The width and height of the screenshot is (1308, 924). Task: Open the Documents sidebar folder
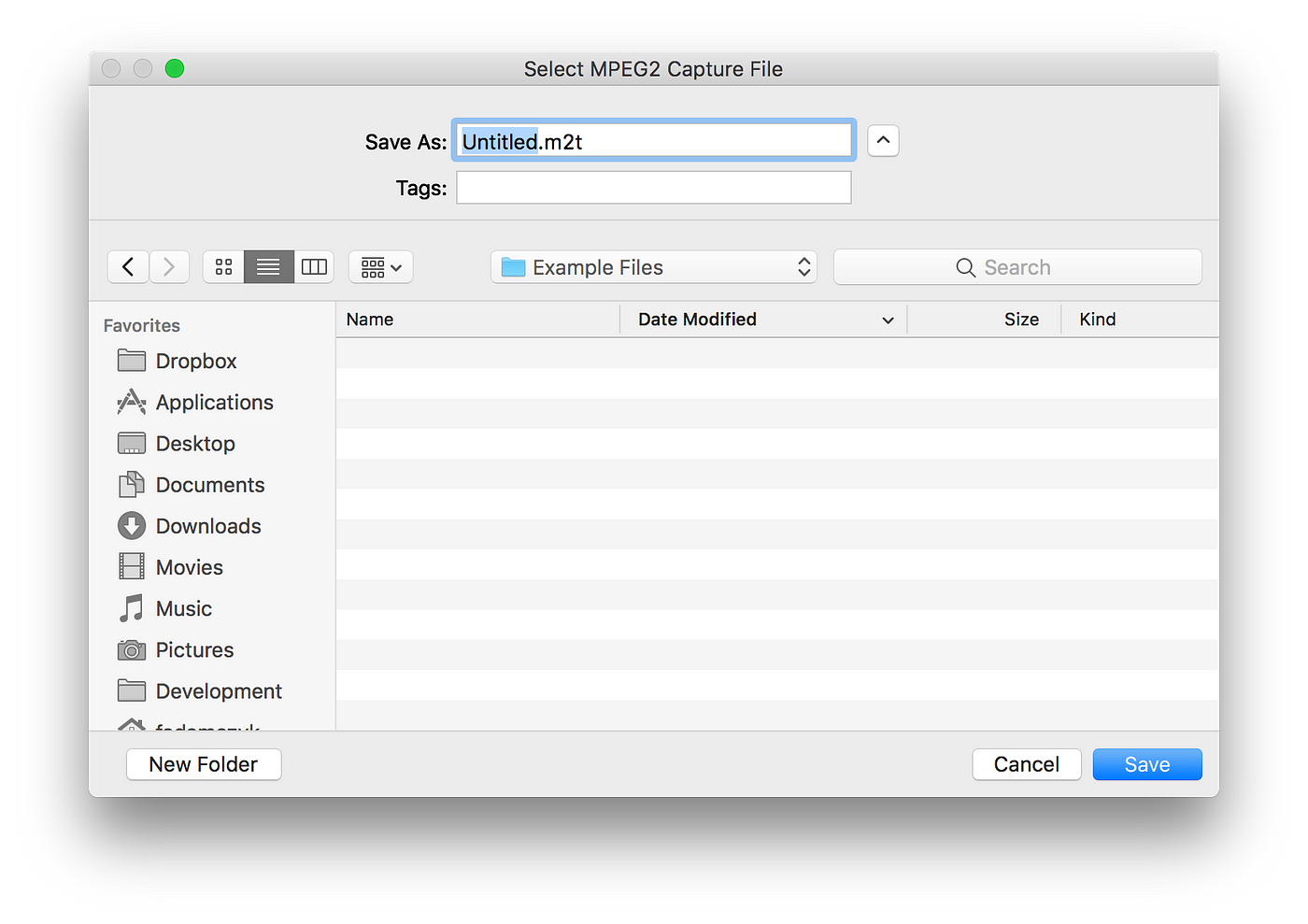click(209, 484)
